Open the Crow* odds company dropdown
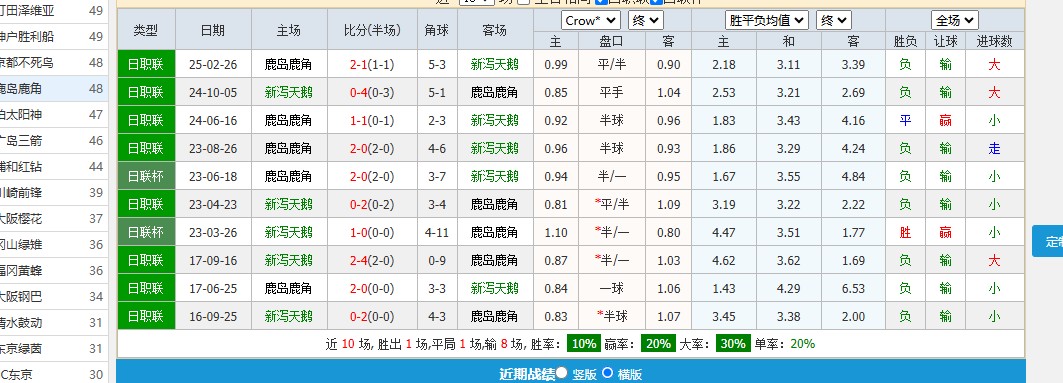 point(590,20)
